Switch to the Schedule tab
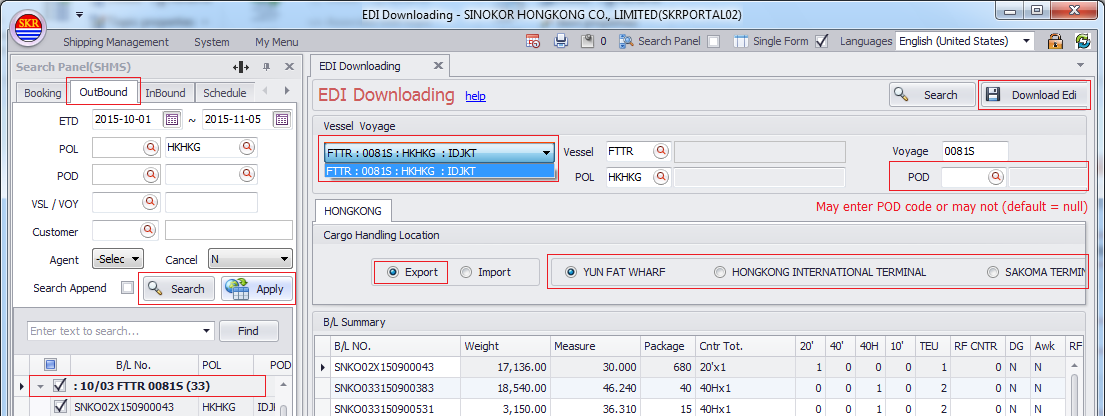Screen dimensions: 1105x416 click(x=225, y=93)
